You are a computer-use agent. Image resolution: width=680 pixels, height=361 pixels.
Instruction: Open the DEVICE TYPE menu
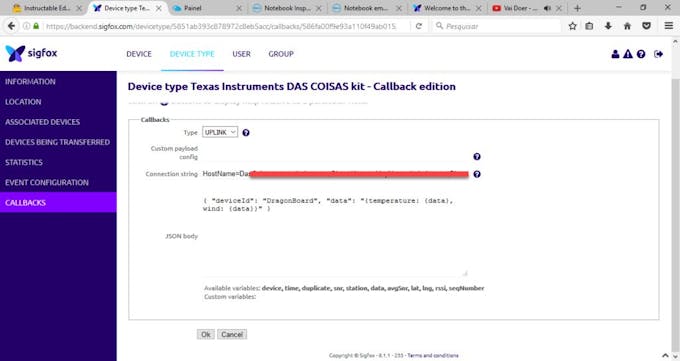click(x=192, y=54)
